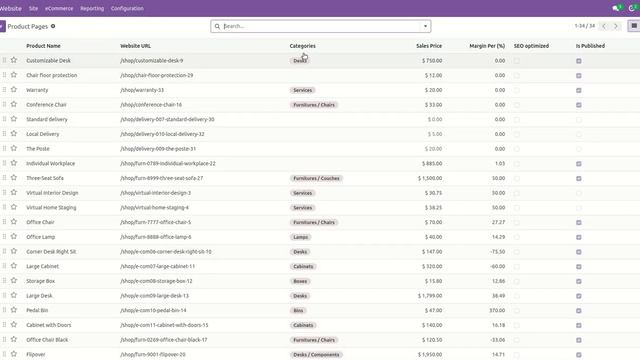Open the Site menu
Image resolution: width=640 pixels, height=360 pixels.
click(33, 8)
